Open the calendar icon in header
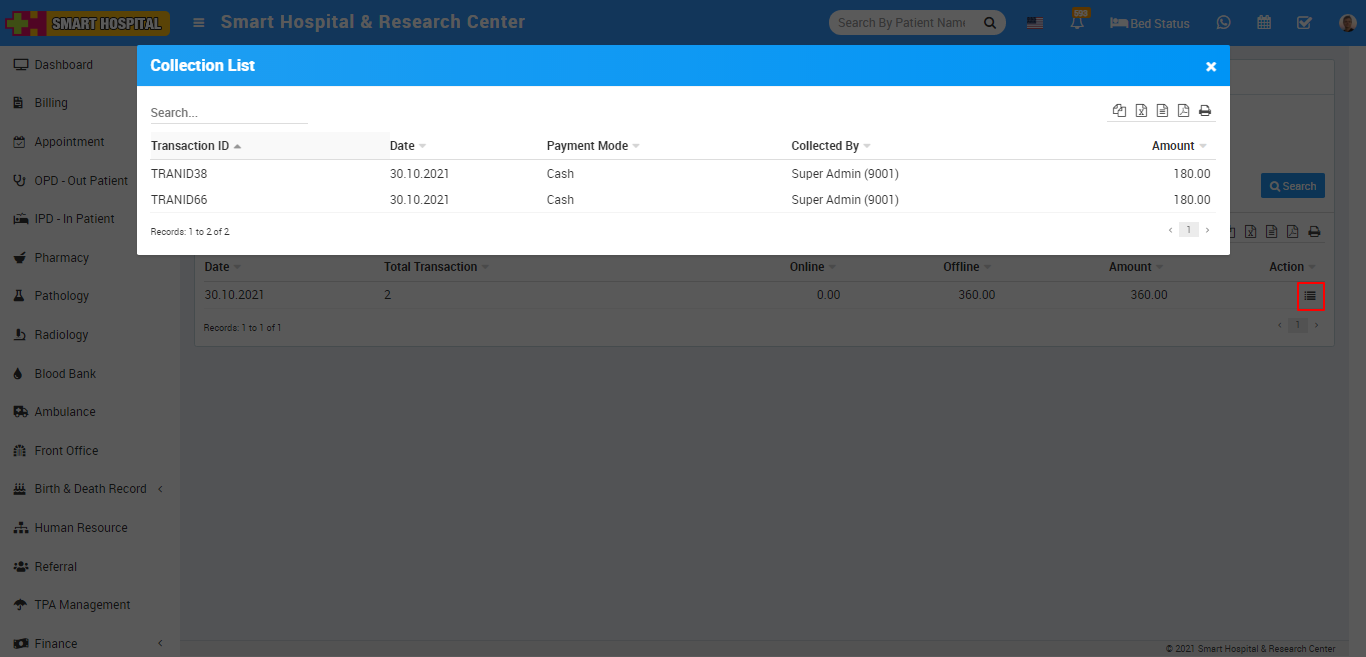 pos(1264,23)
